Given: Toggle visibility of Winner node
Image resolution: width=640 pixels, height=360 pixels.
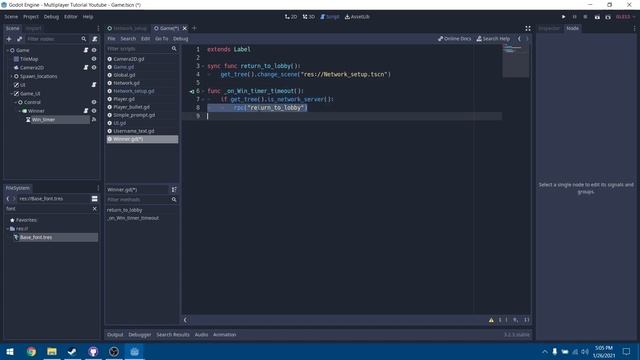Looking at the screenshot, I should point(94,111).
